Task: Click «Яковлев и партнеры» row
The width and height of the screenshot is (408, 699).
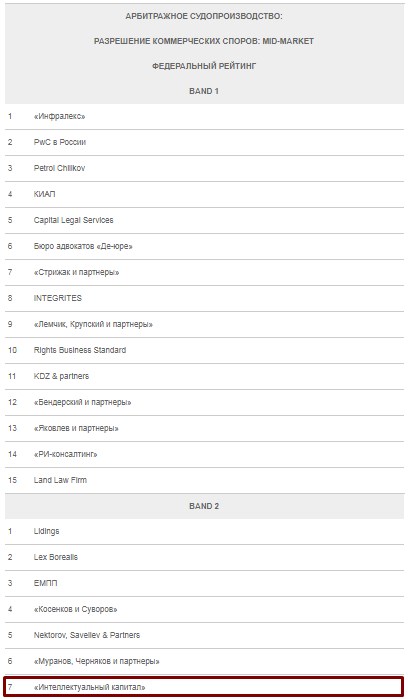Action: coord(204,428)
